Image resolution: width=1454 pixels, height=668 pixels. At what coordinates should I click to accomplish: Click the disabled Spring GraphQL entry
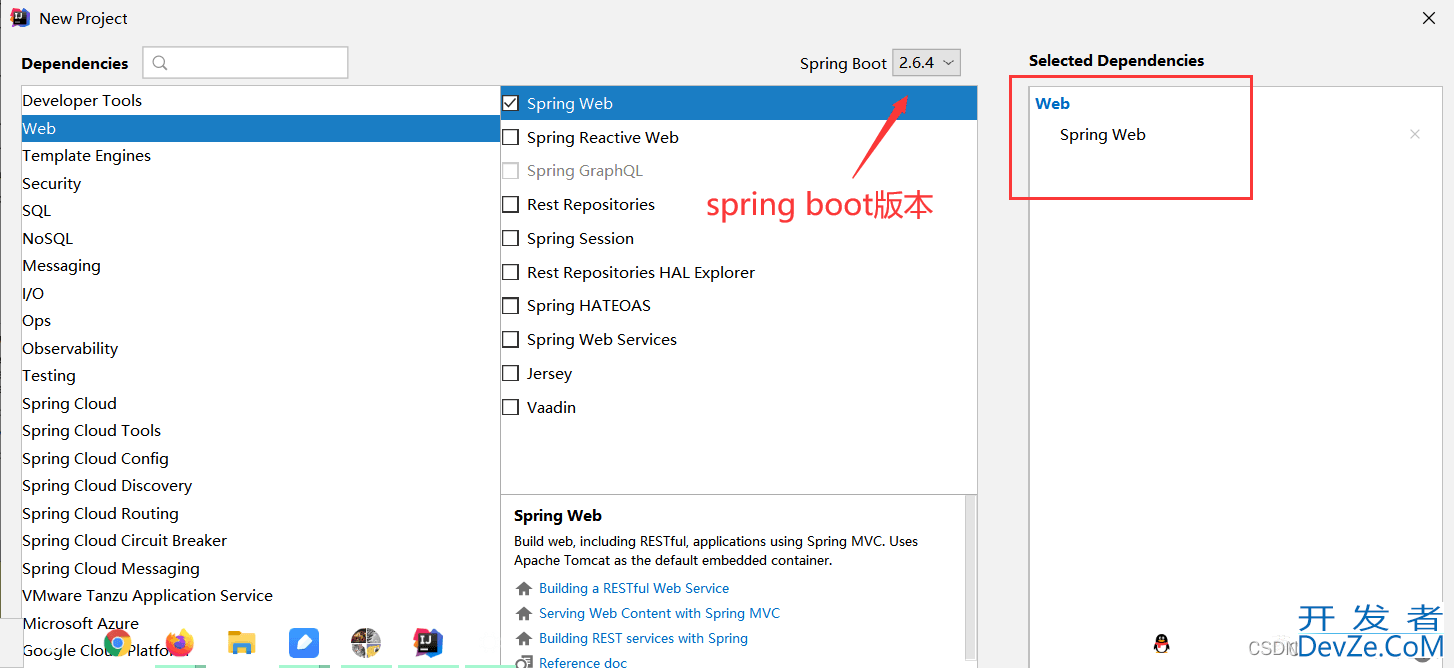(585, 171)
